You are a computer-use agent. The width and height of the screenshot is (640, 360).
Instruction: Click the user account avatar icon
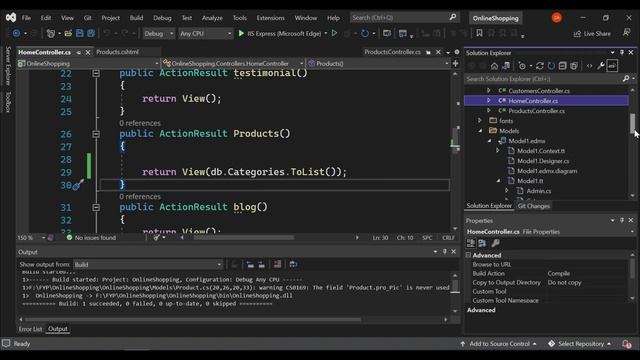556,18
